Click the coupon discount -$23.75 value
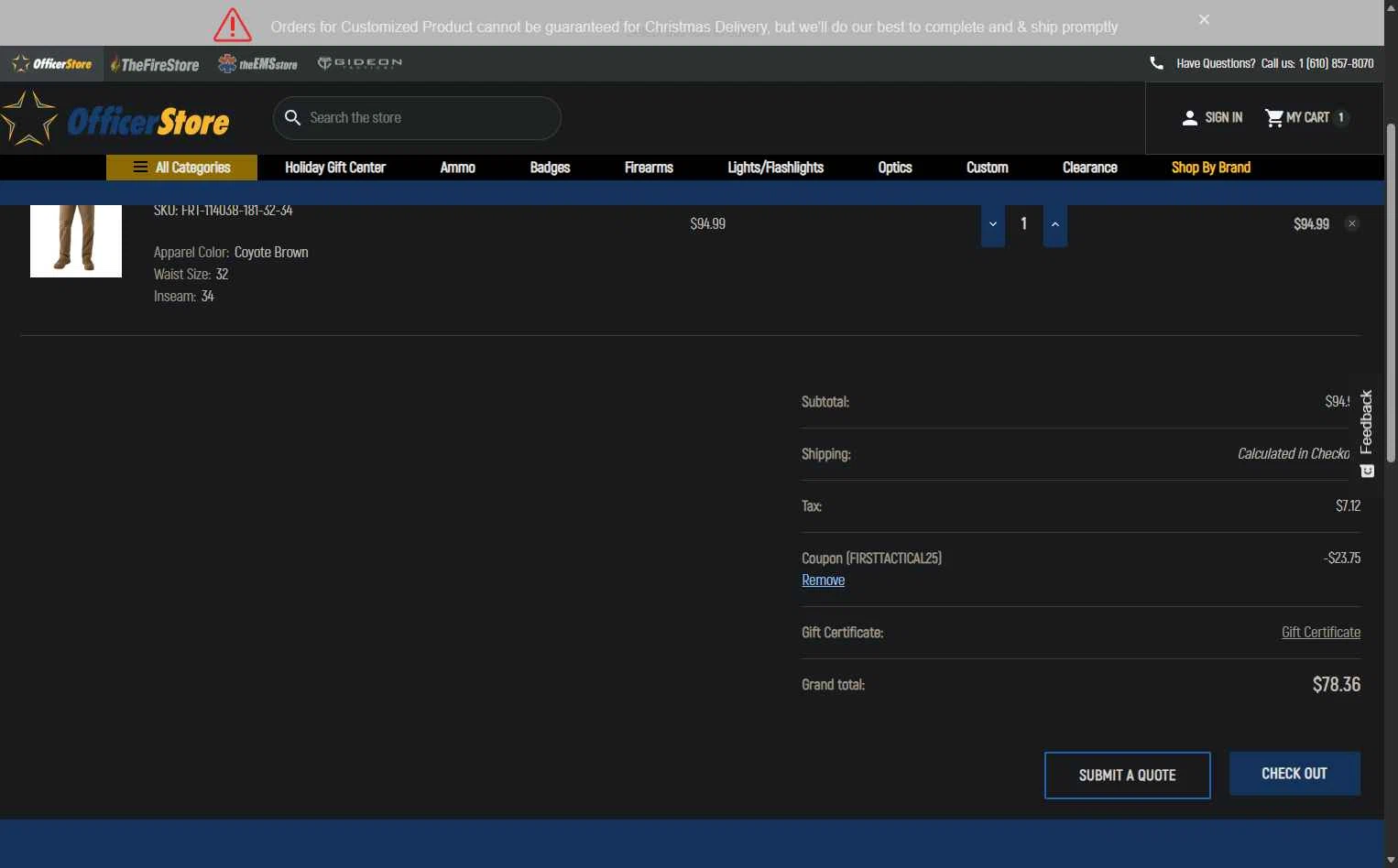Image resolution: width=1398 pixels, height=868 pixels. [1342, 558]
